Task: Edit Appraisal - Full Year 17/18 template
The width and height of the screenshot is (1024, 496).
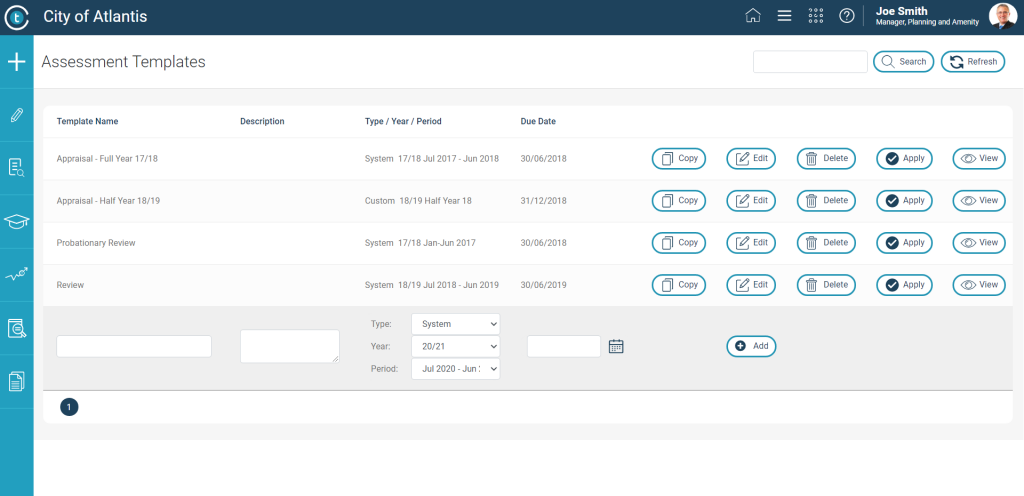Action: [x=752, y=158]
